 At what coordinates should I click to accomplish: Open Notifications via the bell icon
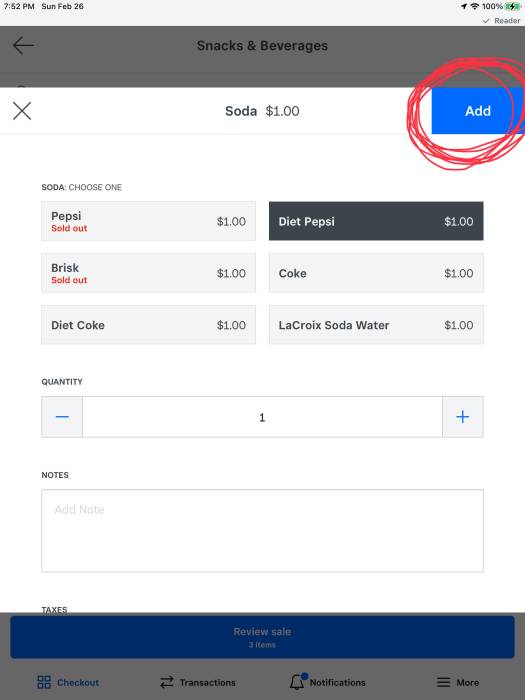(327, 682)
